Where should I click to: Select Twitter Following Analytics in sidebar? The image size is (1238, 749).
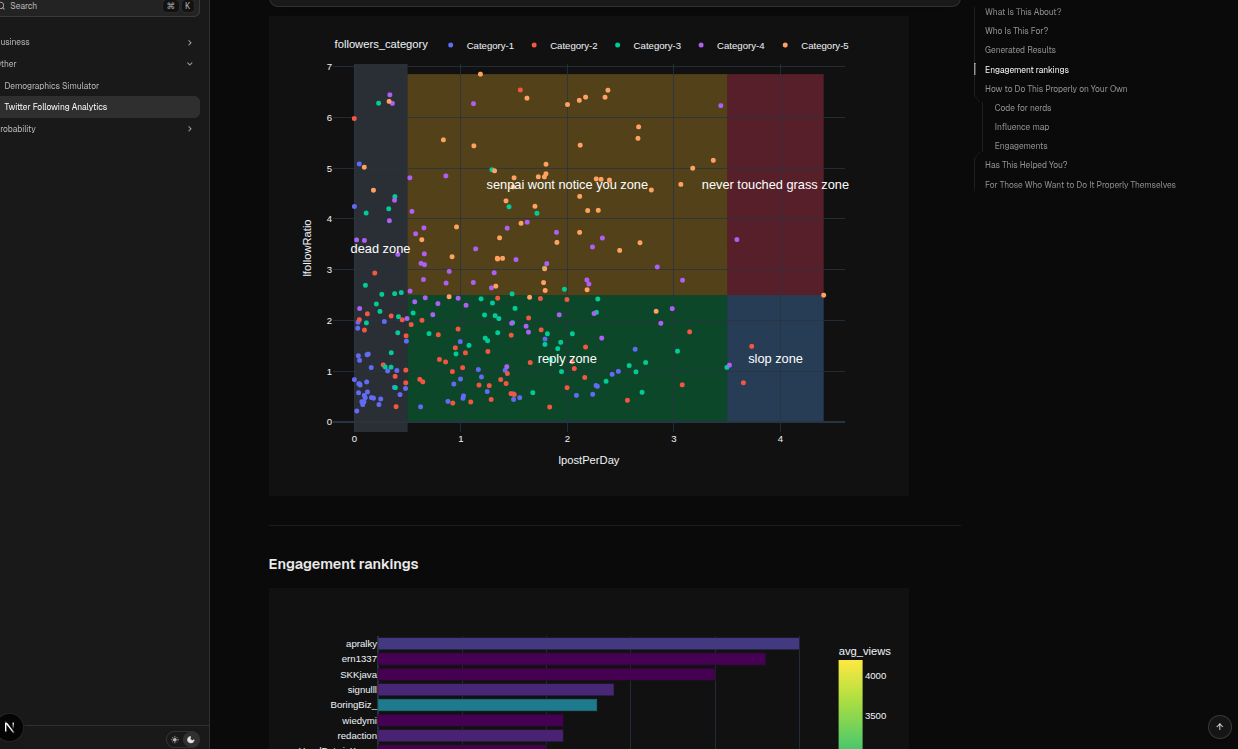[x=55, y=107]
